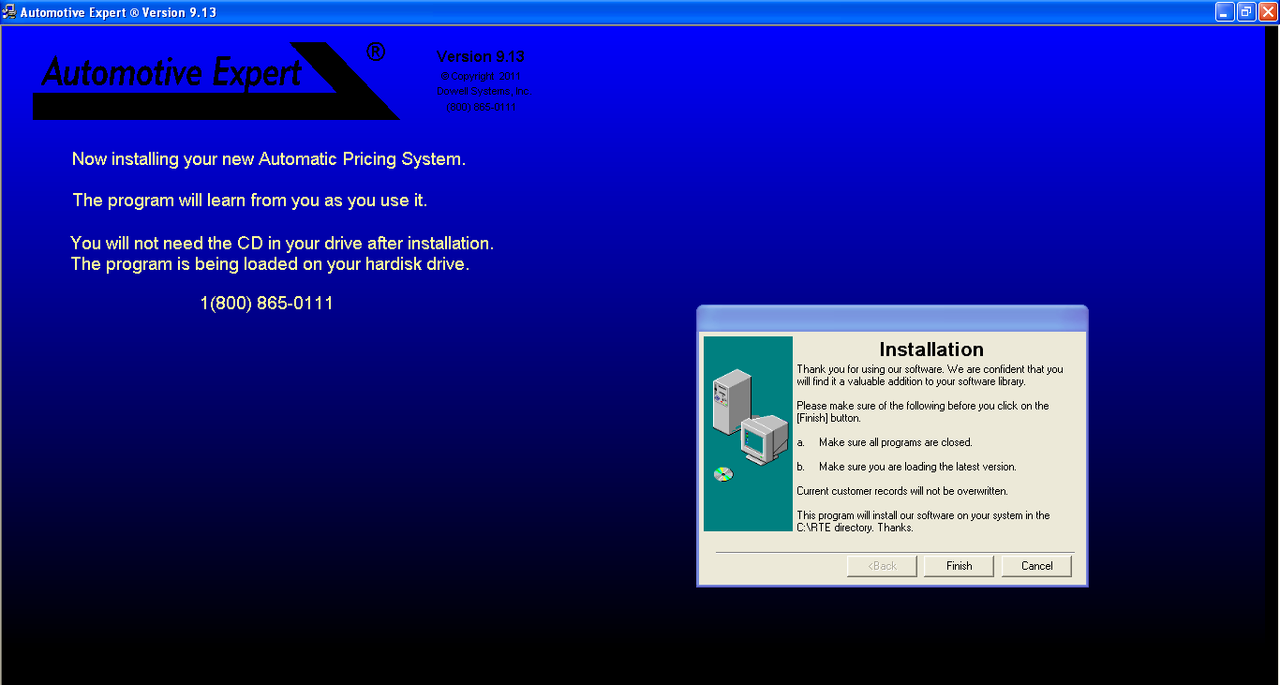Image resolution: width=1280 pixels, height=685 pixels.
Task: Click 'Current customer records will not be overwritten.'
Action: (x=902, y=491)
